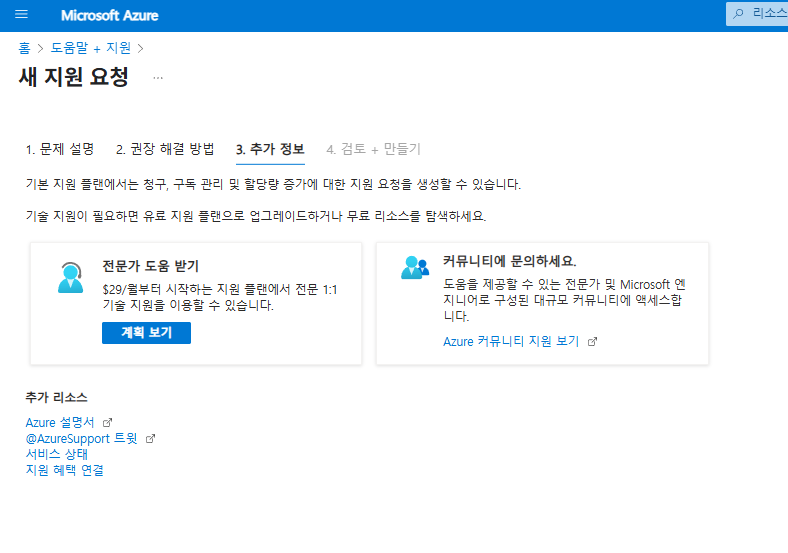Open 도움말 + 지원 breadcrumb

[x=90, y=48]
